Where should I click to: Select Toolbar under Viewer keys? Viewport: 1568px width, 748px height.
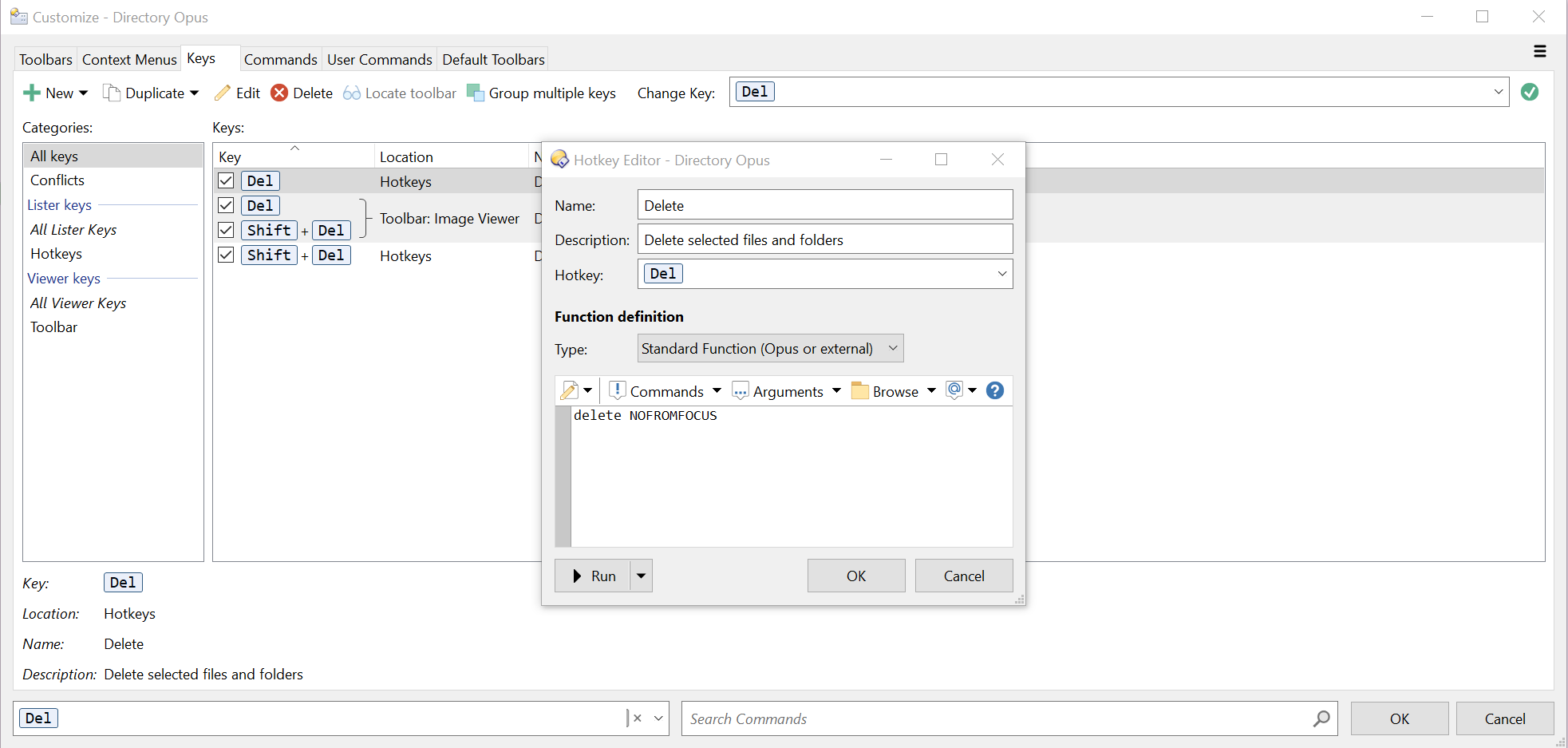pos(113,327)
